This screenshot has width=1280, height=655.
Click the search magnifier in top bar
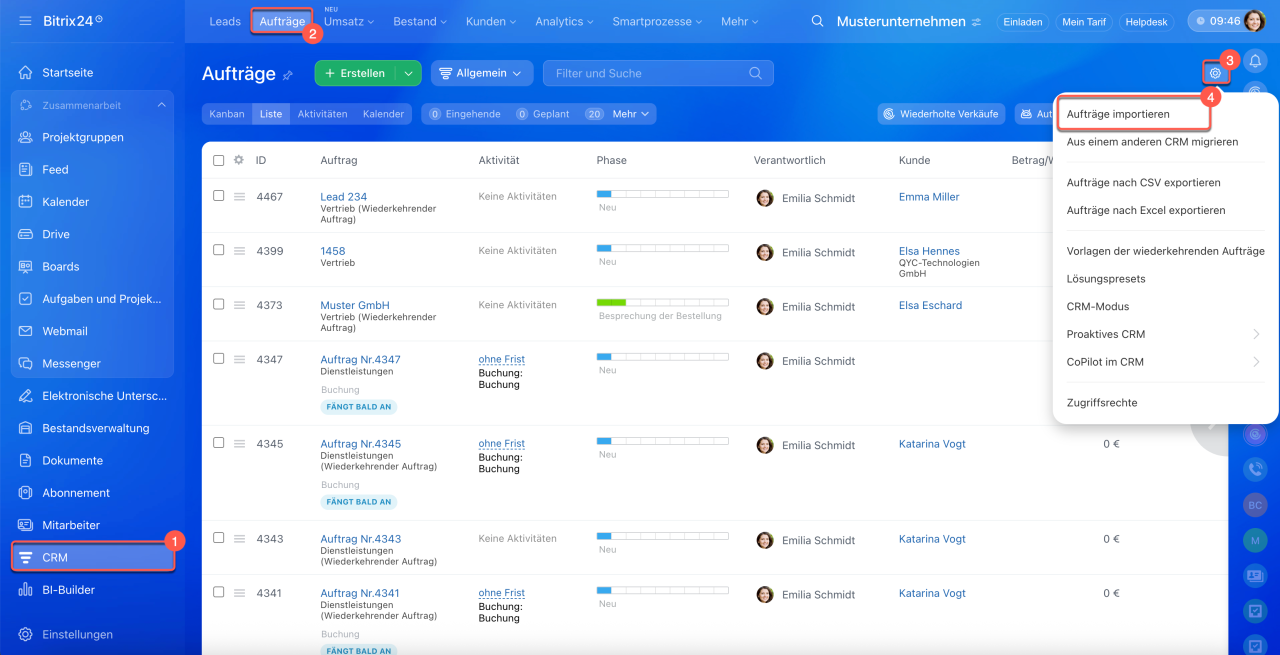pos(818,21)
